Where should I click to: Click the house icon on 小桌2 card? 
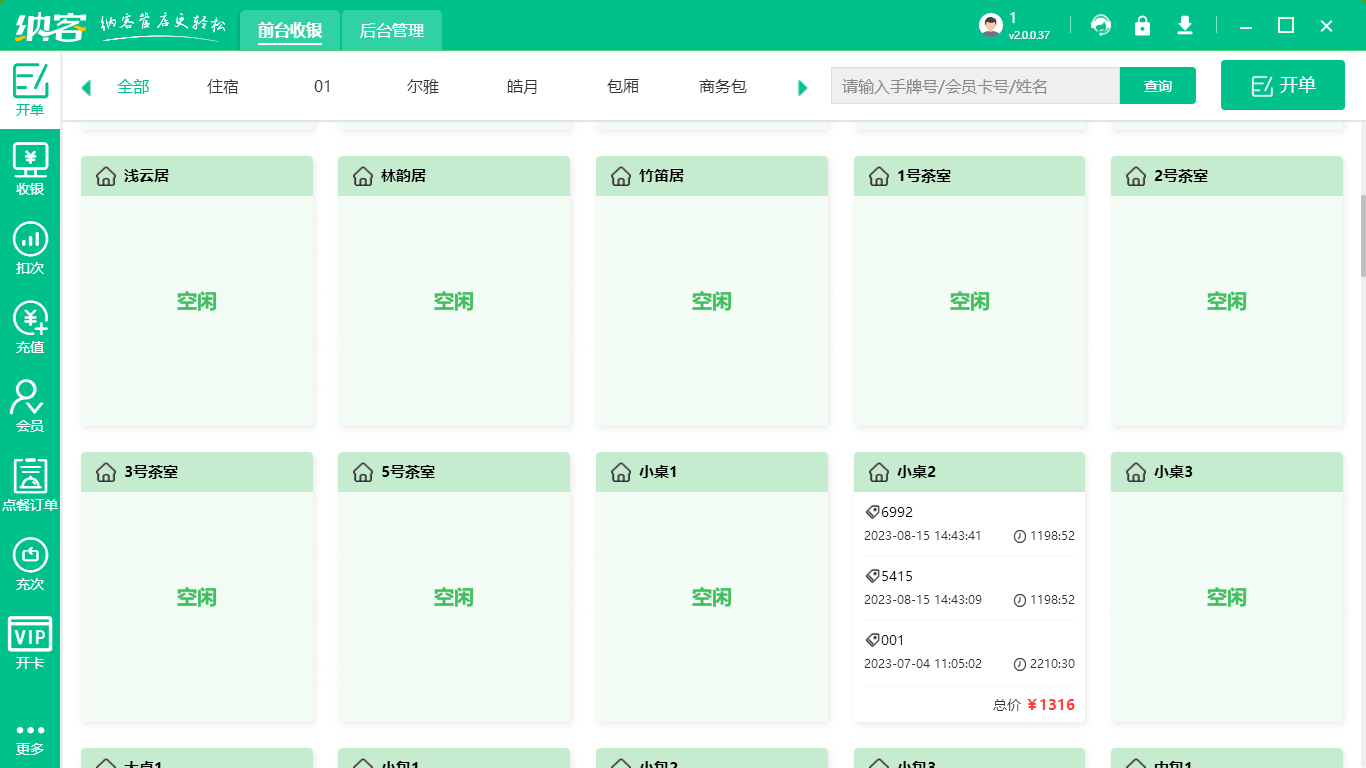point(879,472)
